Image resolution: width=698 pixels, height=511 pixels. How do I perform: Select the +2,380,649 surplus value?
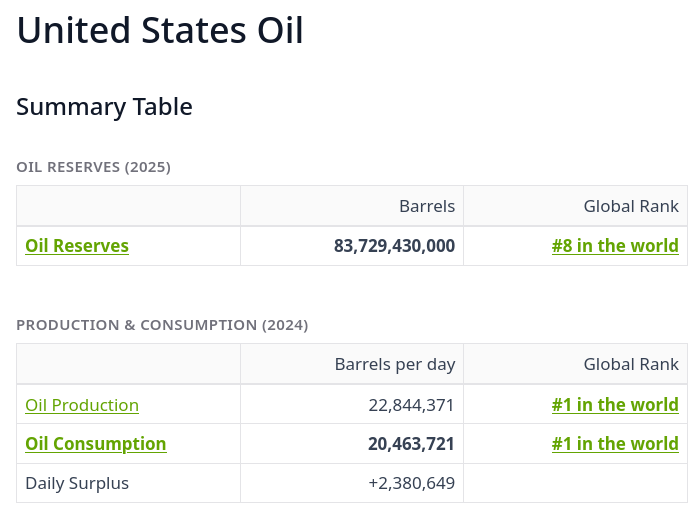coord(411,484)
